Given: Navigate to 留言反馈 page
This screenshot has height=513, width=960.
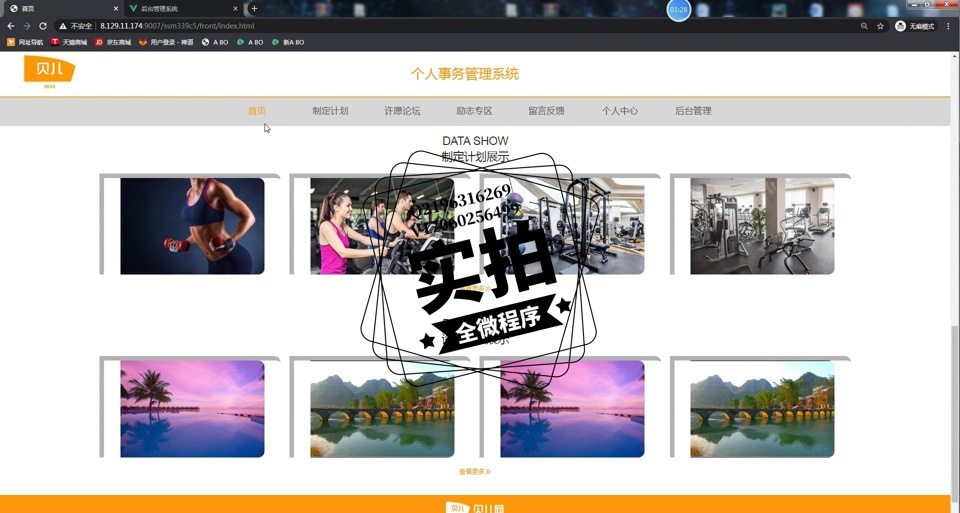Looking at the screenshot, I should click(x=546, y=111).
